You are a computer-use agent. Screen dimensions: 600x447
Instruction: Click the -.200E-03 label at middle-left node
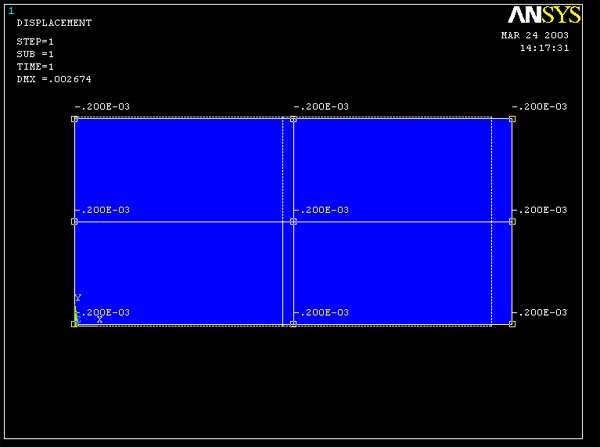click(x=102, y=210)
